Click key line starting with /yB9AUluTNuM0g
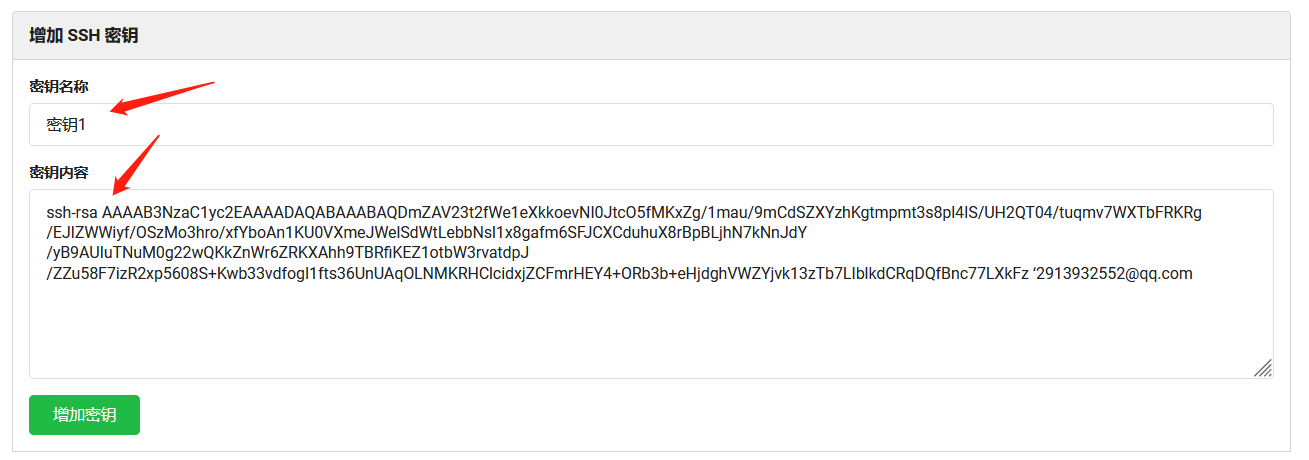The image size is (1309, 460). point(287,253)
